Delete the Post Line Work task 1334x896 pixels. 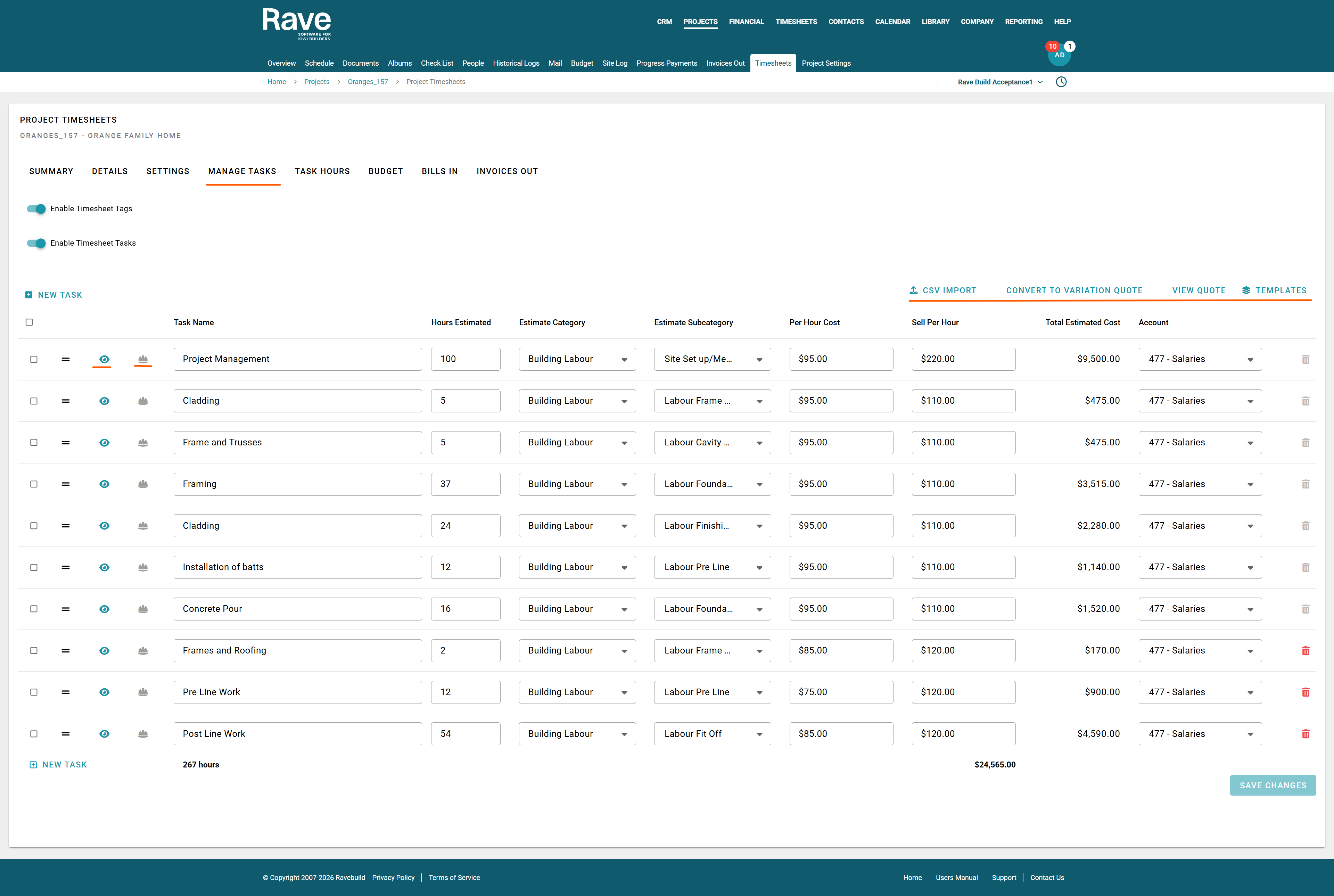[x=1306, y=734]
